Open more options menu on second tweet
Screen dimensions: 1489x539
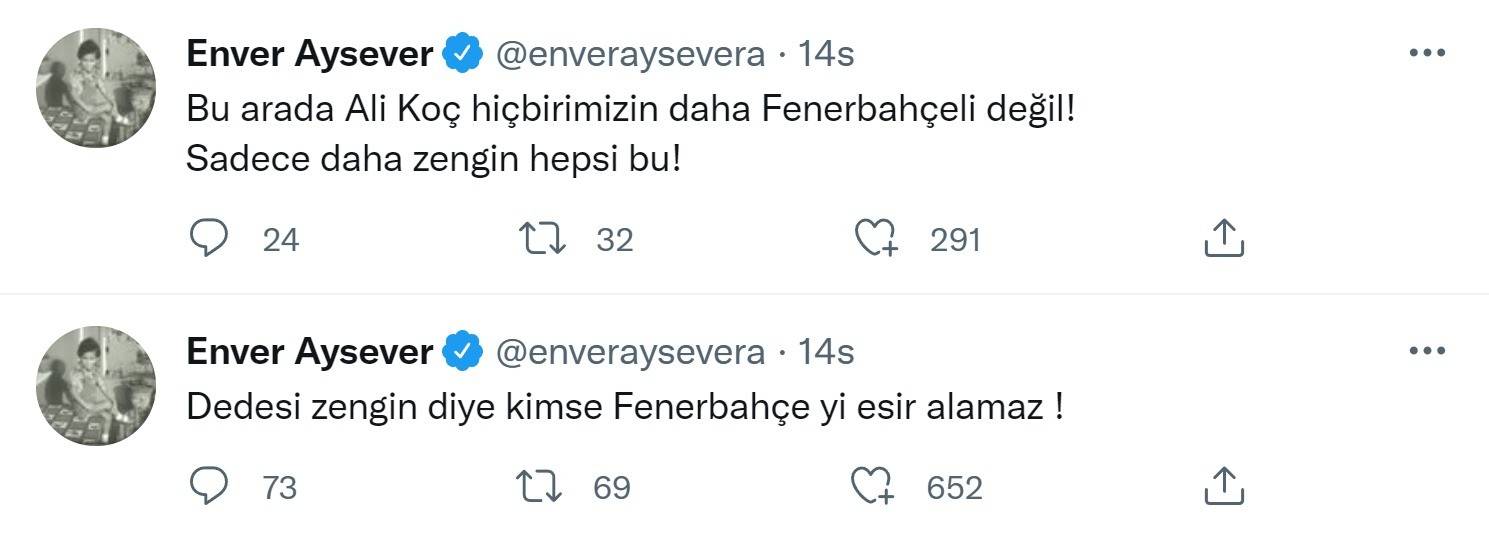pyautogui.click(x=1427, y=352)
